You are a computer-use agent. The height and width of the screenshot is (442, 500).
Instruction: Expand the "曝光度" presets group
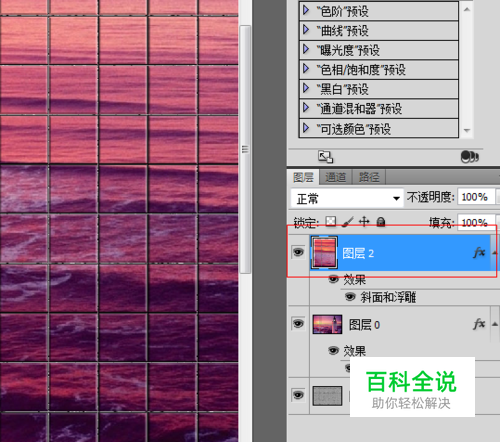306,49
